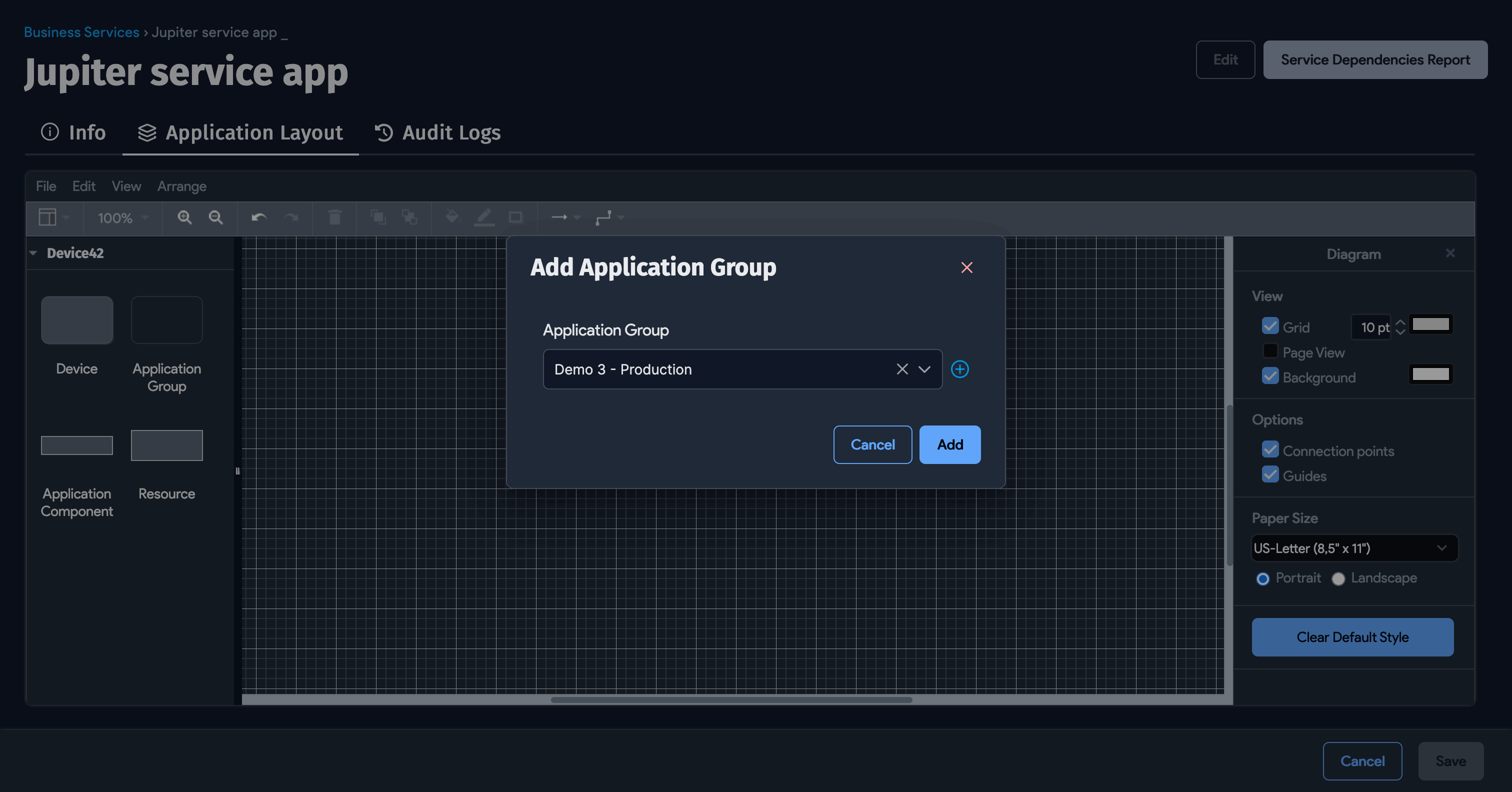Click the bring to front icon

click(x=378, y=218)
